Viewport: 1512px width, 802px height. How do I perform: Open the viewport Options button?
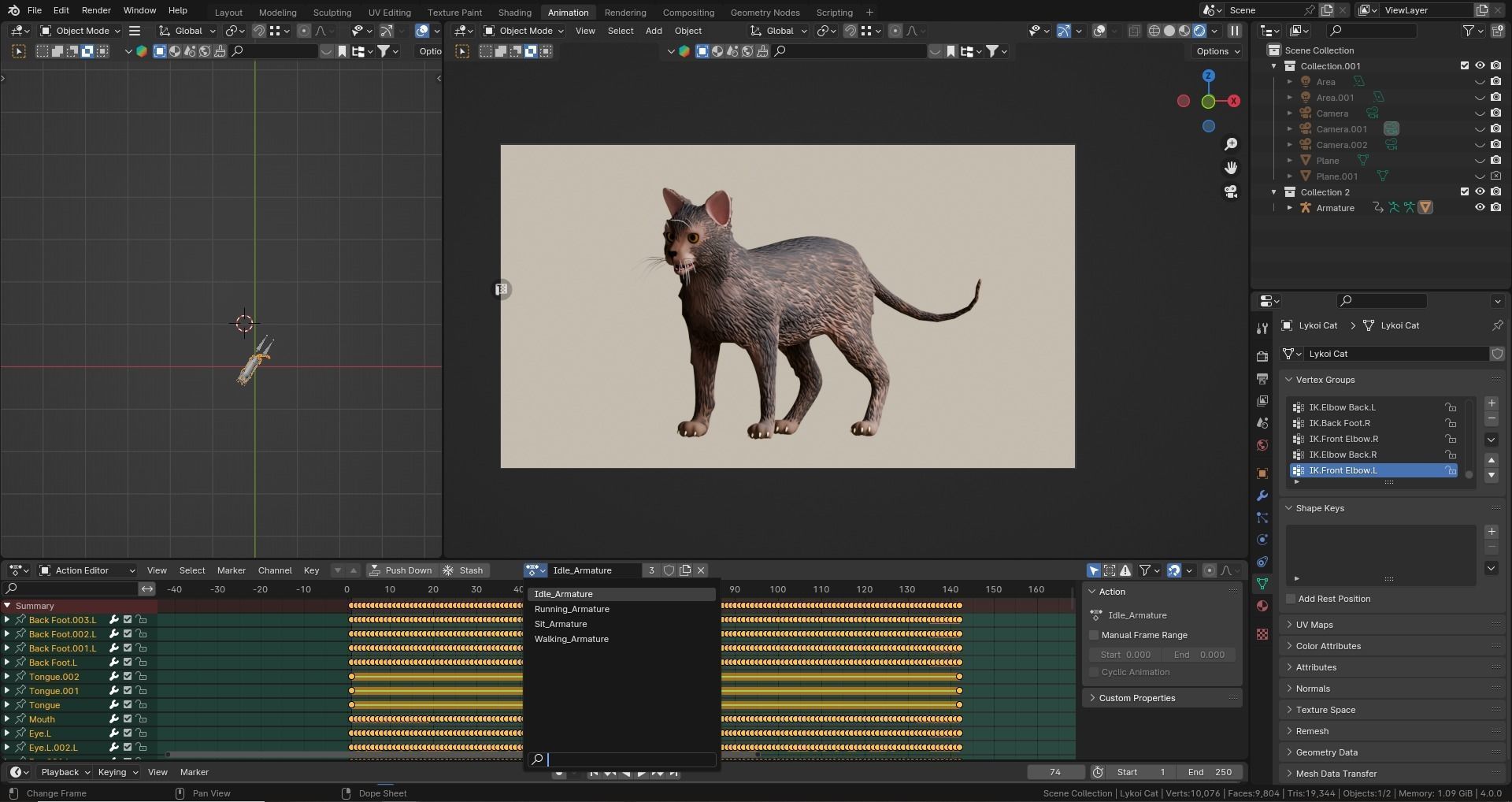point(1217,51)
